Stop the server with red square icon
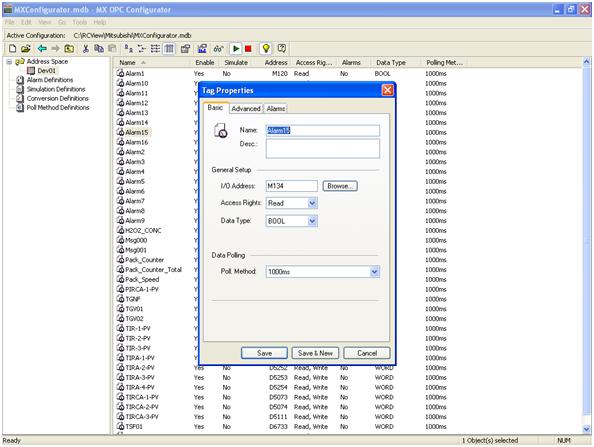The width and height of the screenshot is (594, 447). [x=249, y=48]
